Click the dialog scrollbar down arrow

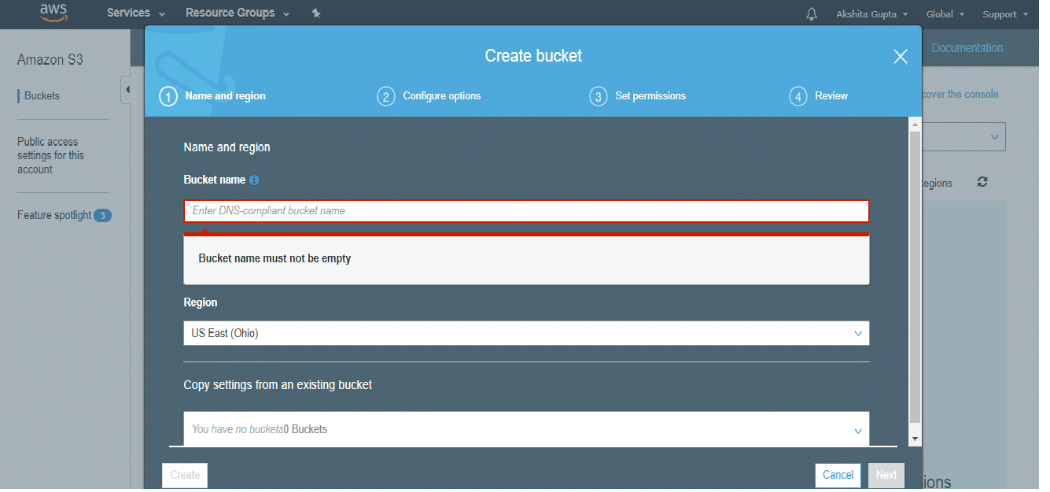[x=915, y=439]
